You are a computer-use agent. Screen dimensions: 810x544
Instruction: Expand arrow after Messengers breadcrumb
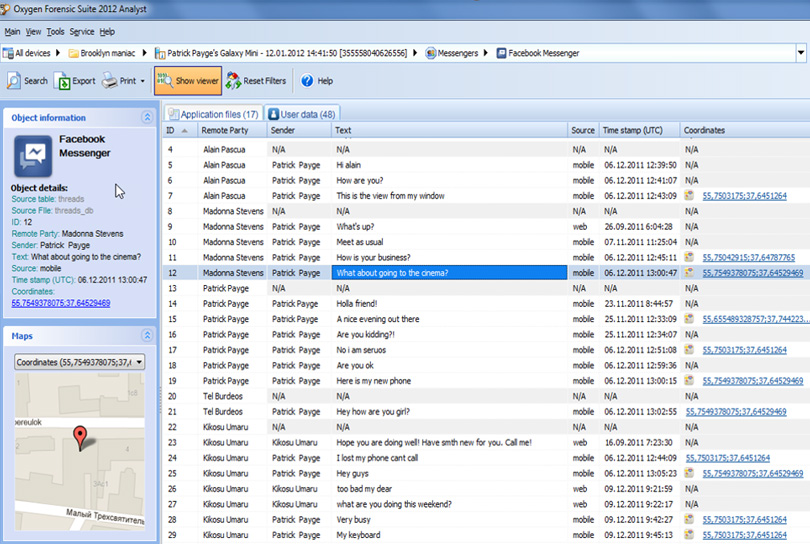coord(486,53)
